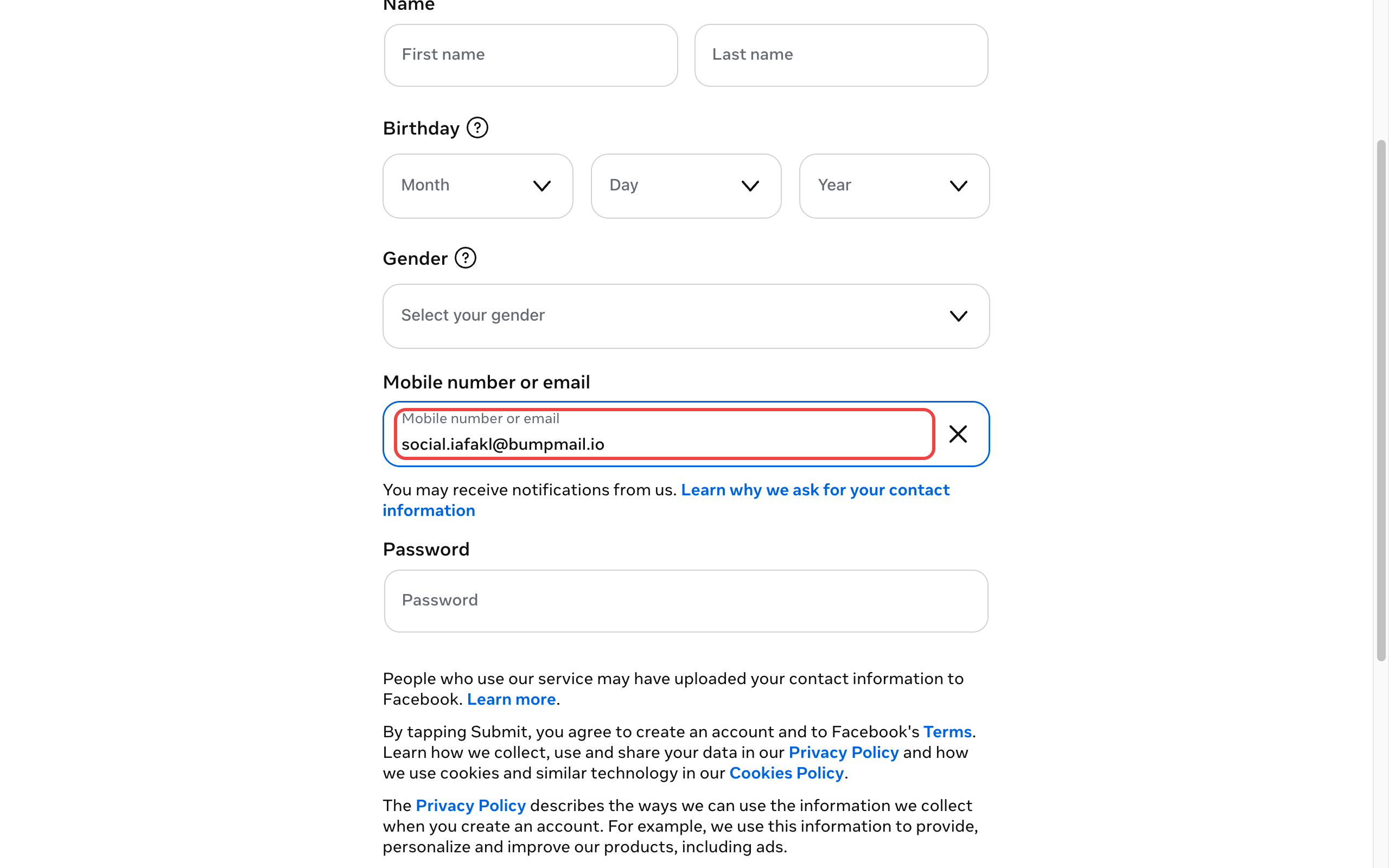Open the Month dropdown
The height and width of the screenshot is (868, 1389).
[x=477, y=186]
